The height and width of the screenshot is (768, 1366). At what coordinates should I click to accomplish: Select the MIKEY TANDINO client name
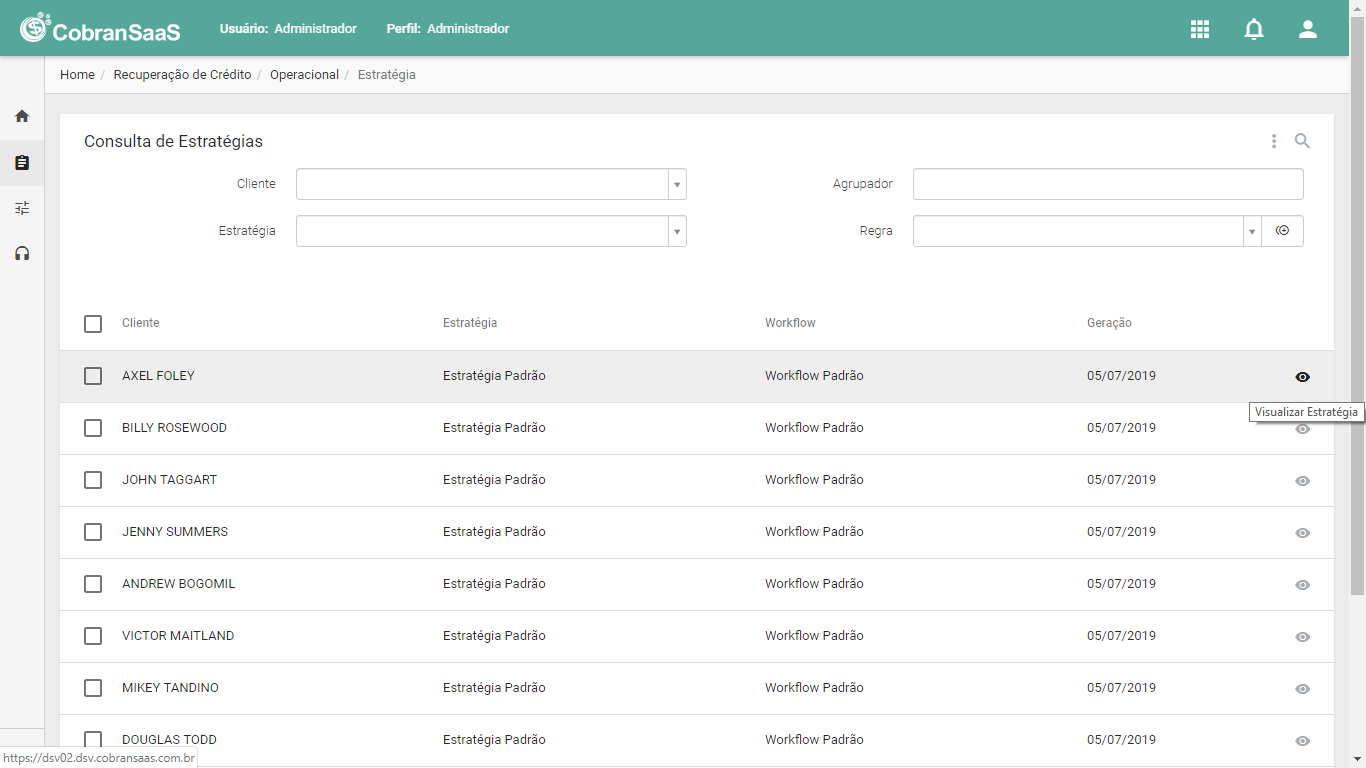coord(170,688)
